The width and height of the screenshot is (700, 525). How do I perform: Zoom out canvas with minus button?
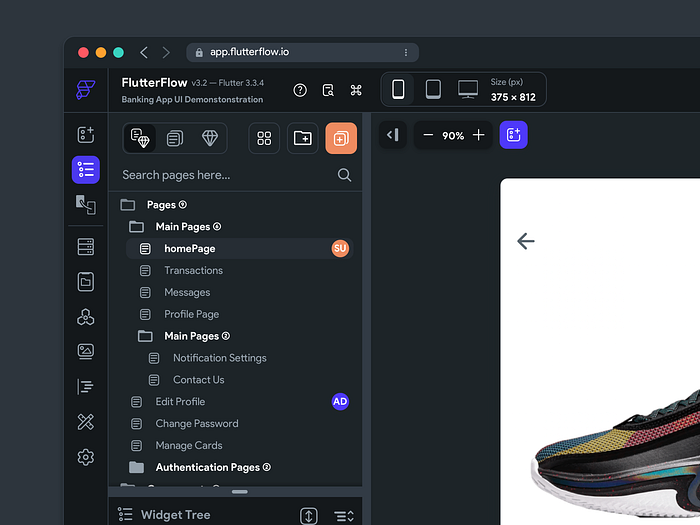(x=428, y=135)
